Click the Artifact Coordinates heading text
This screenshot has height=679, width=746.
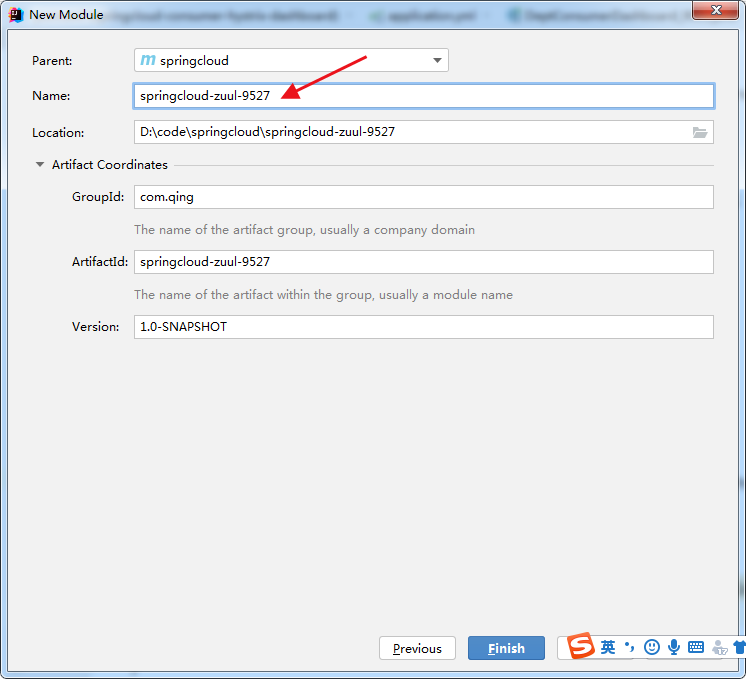click(x=109, y=165)
